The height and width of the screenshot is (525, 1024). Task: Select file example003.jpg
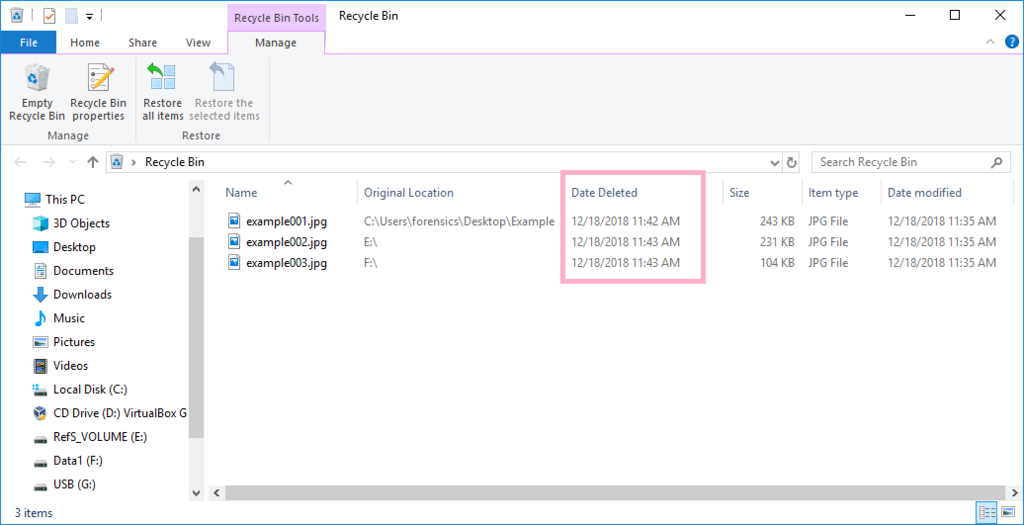(x=287, y=263)
